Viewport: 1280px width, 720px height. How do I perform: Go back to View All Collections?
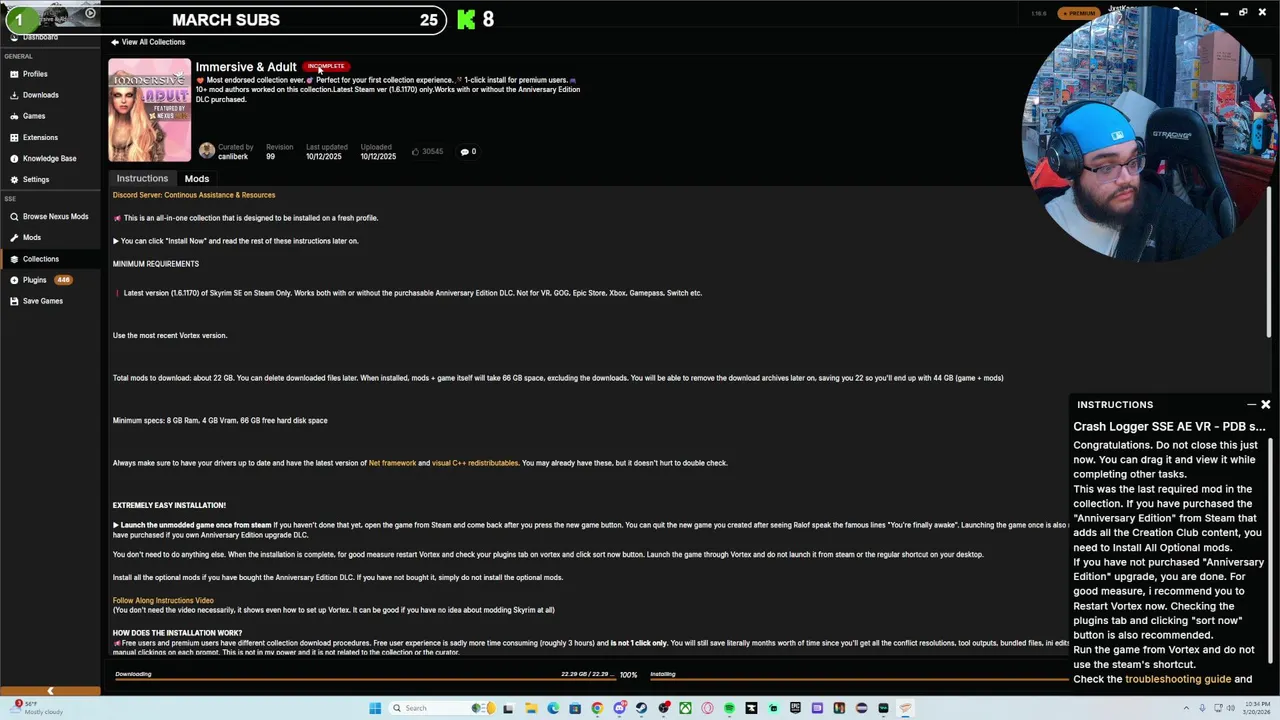148,42
